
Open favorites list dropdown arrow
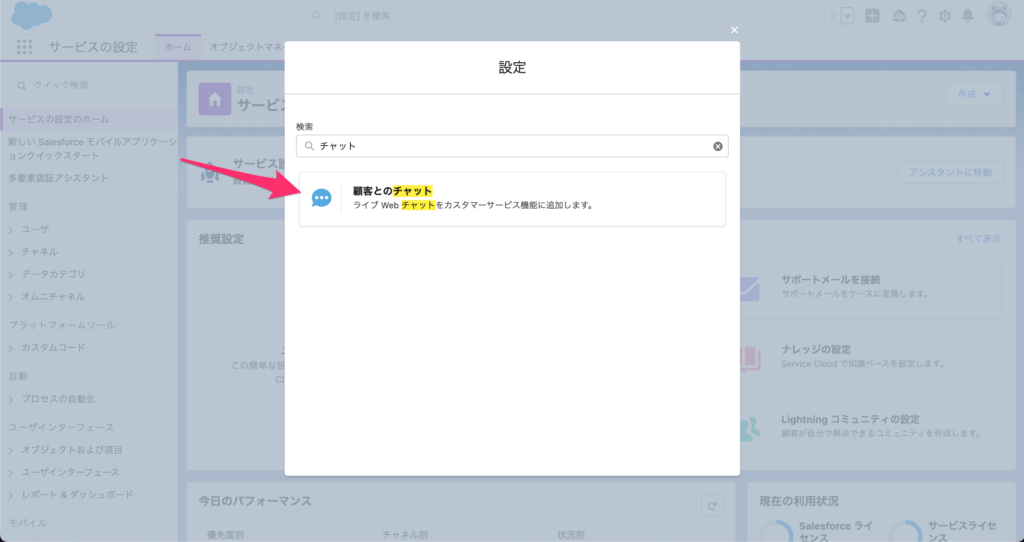coord(848,16)
